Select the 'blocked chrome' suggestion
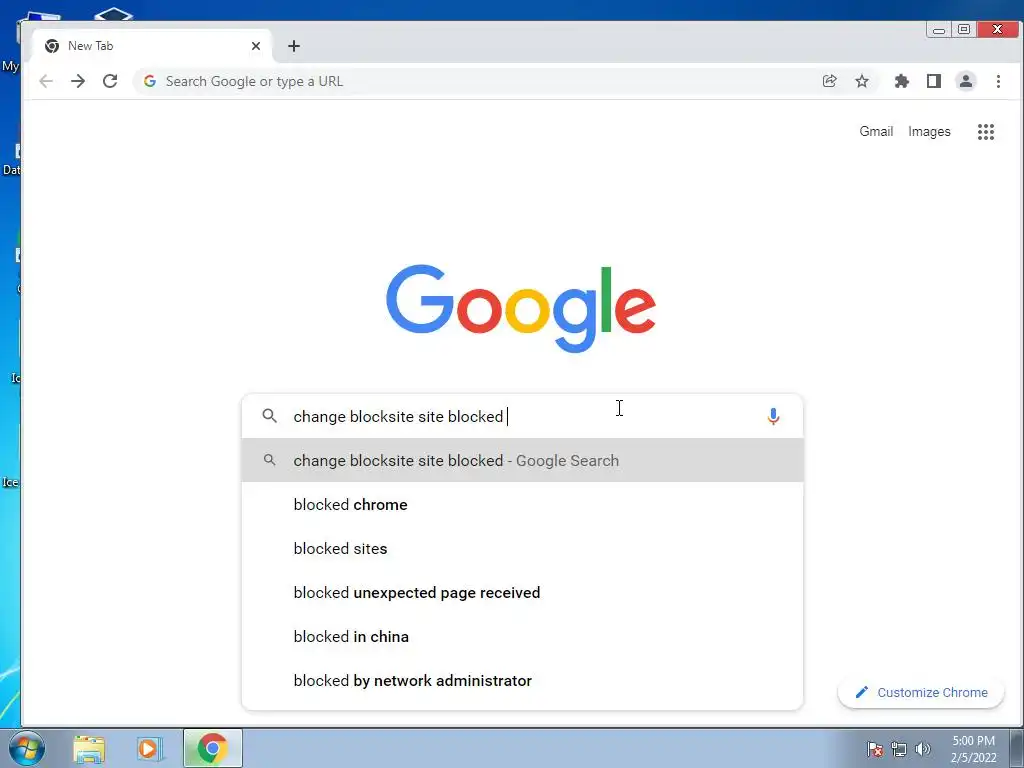 click(x=522, y=505)
